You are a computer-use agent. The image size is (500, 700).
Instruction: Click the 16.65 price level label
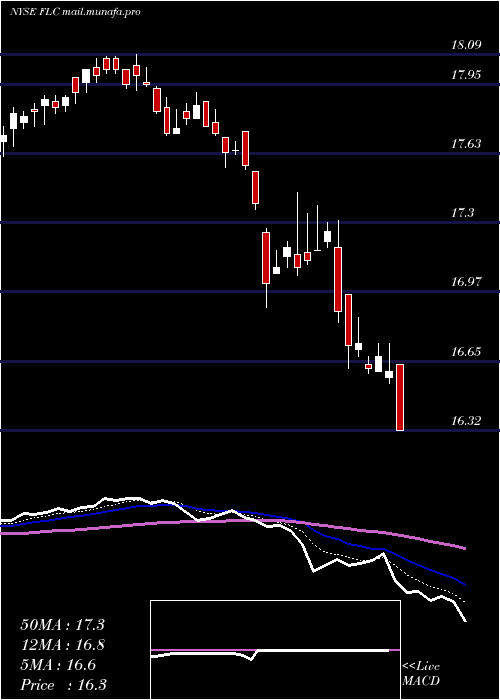pyautogui.click(x=467, y=351)
